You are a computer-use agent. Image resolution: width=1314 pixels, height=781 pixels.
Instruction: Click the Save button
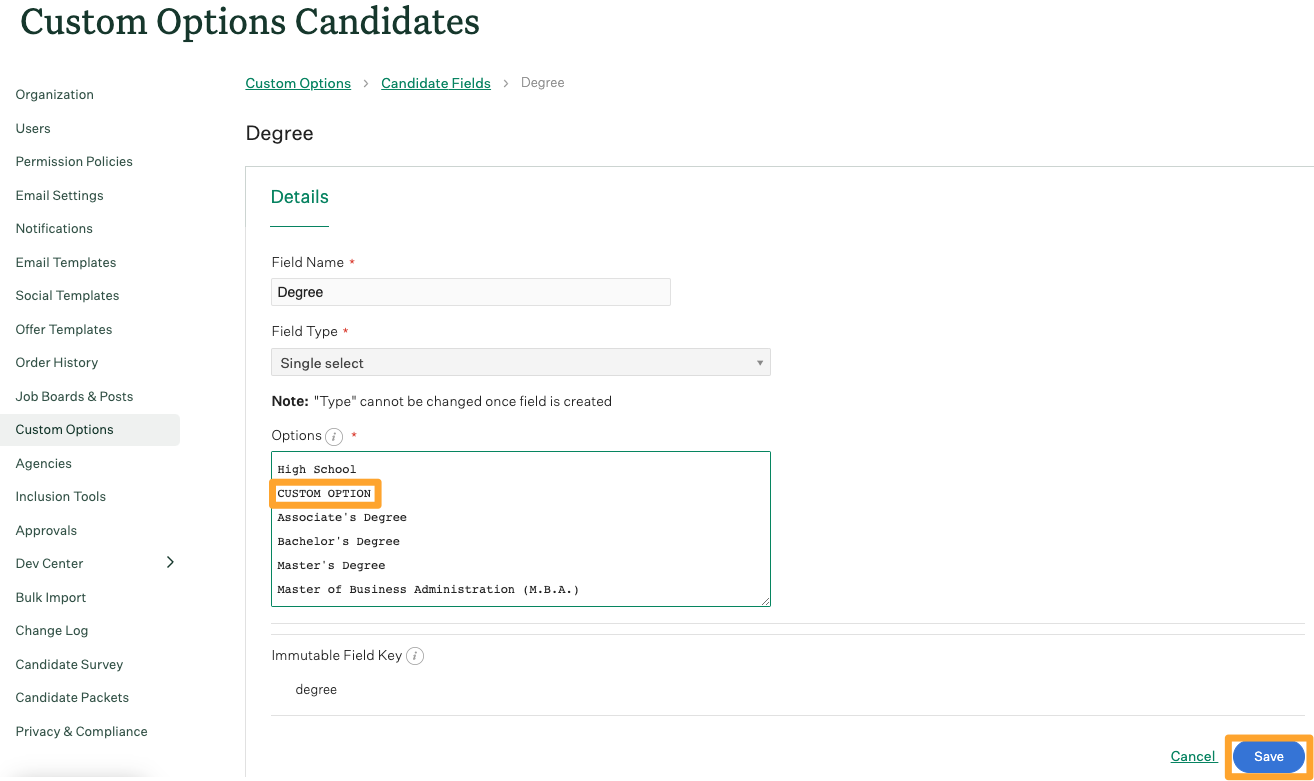(1268, 757)
